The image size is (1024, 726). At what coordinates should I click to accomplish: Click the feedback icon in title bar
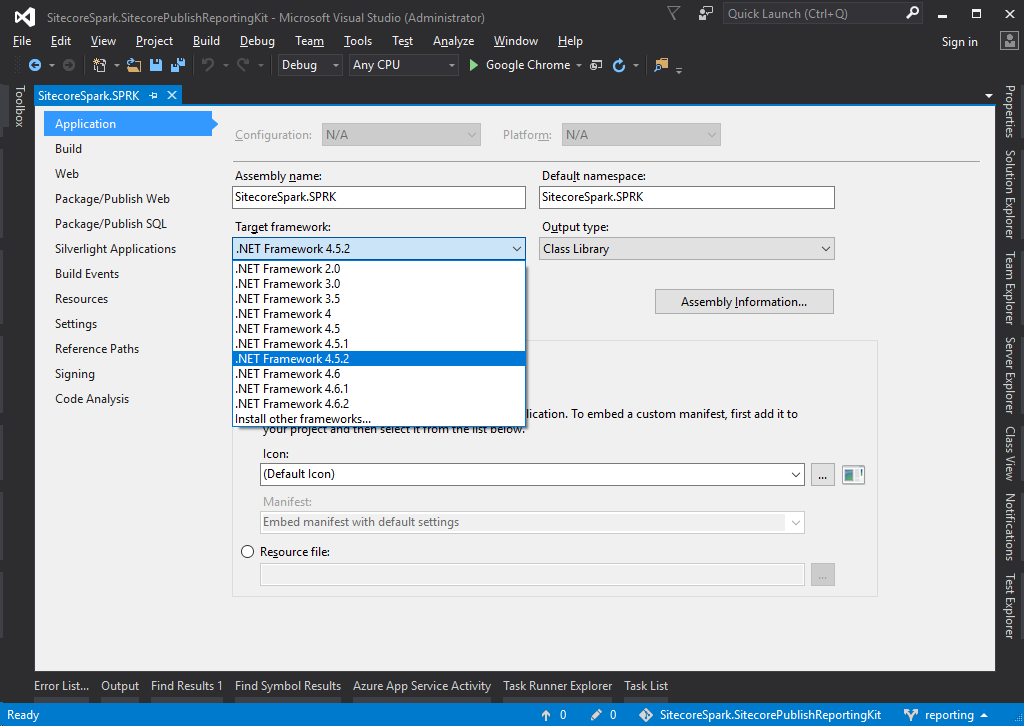[x=705, y=13]
